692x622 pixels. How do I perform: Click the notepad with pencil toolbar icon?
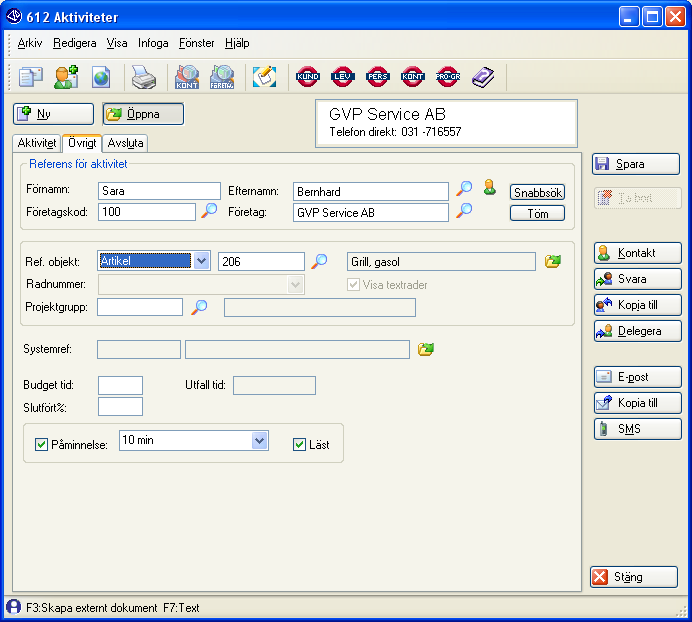pyautogui.click(x=264, y=77)
